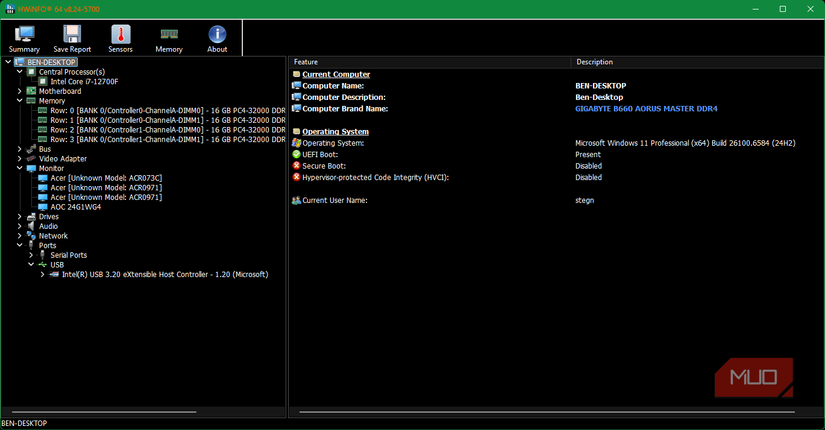The height and width of the screenshot is (430, 825).
Task: Click the Network tree node icon
Action: (31, 236)
